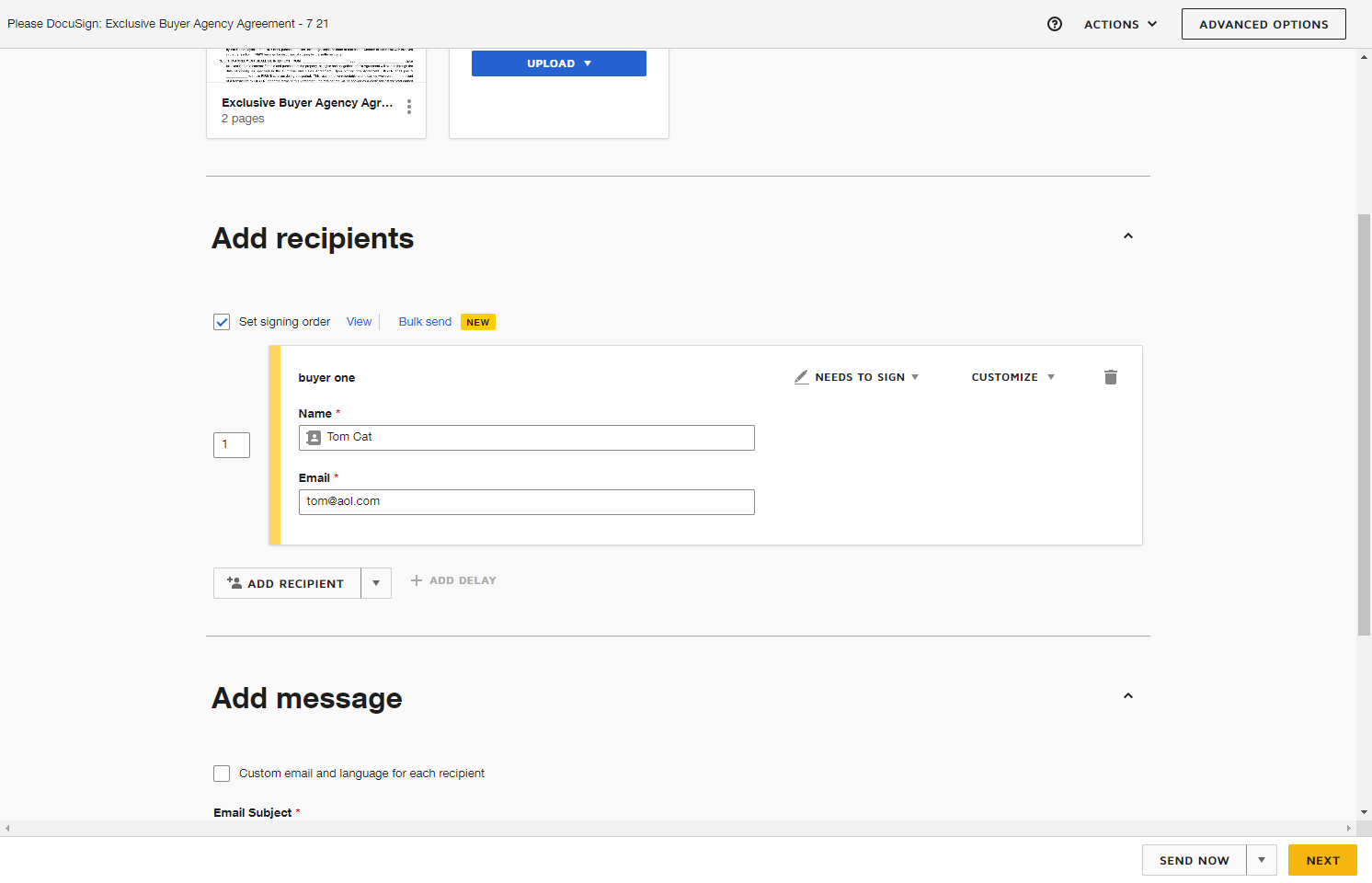Open address book icon in Name field

click(314, 438)
